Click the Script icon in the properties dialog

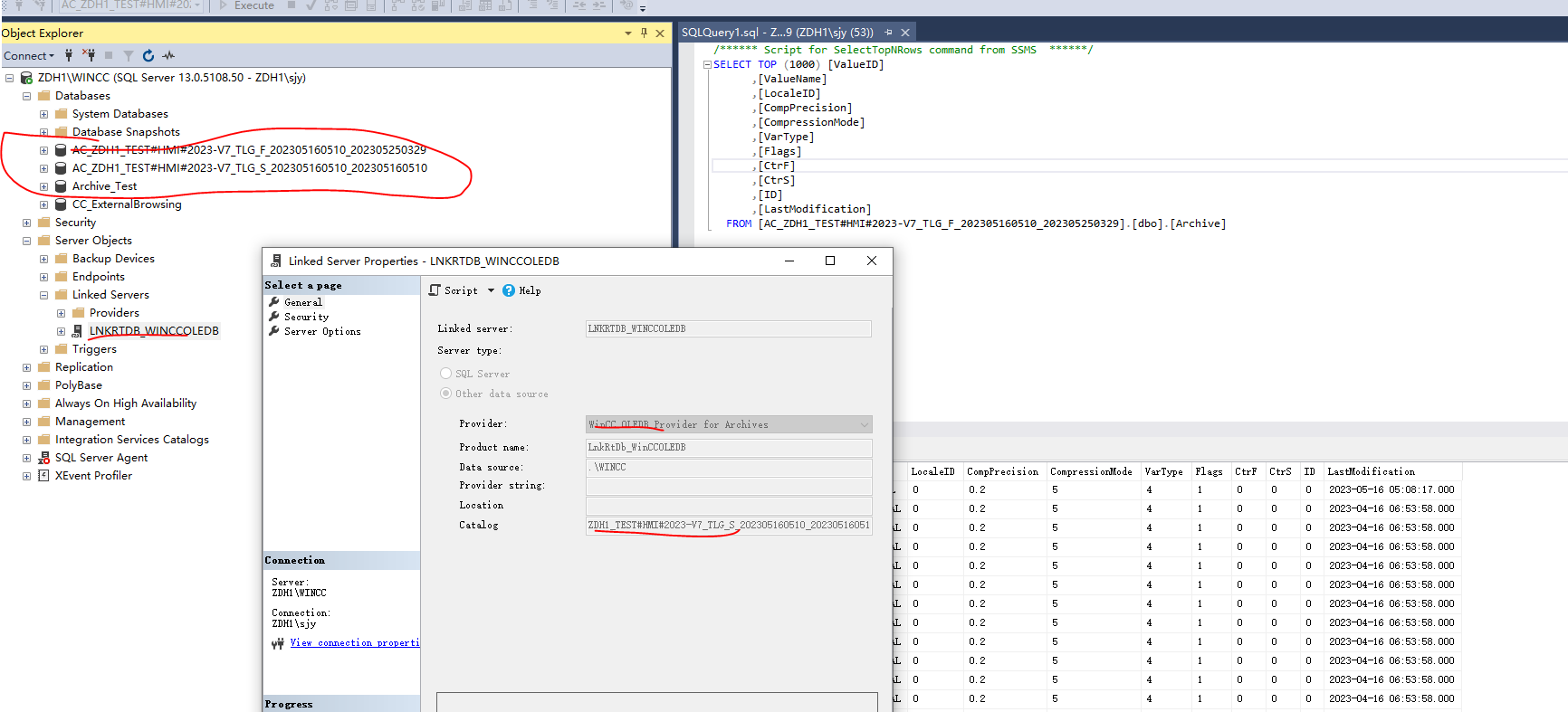(435, 290)
